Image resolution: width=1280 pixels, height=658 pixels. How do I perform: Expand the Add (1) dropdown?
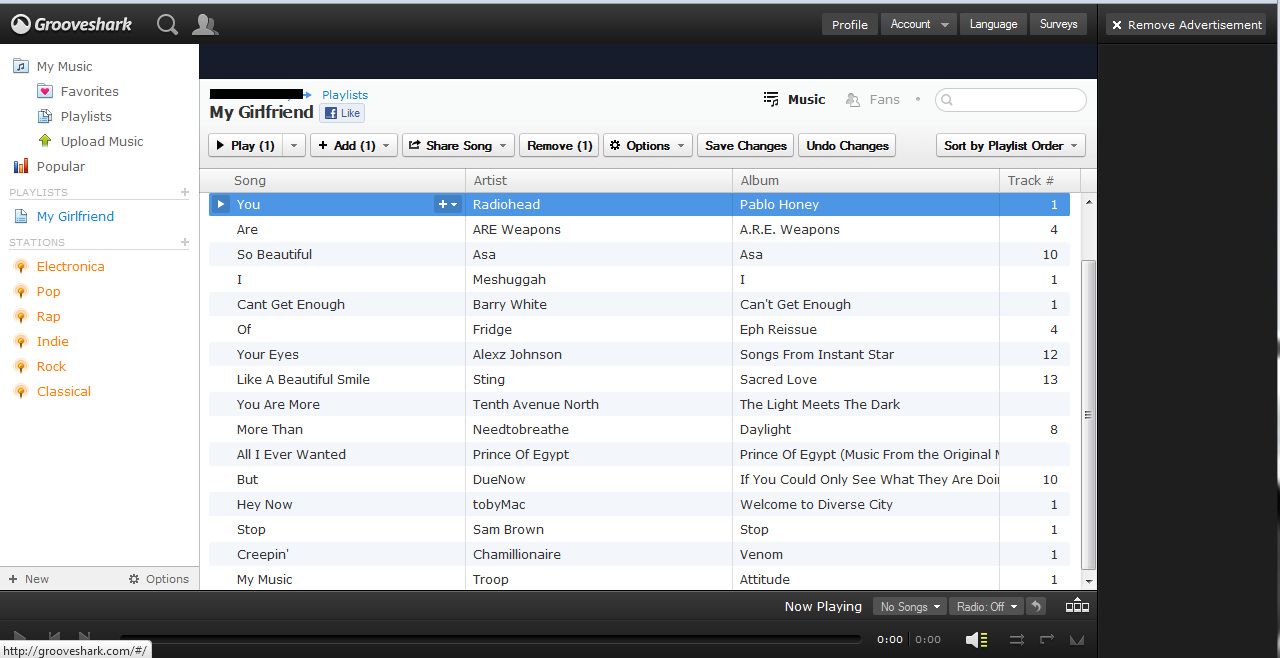coord(354,145)
